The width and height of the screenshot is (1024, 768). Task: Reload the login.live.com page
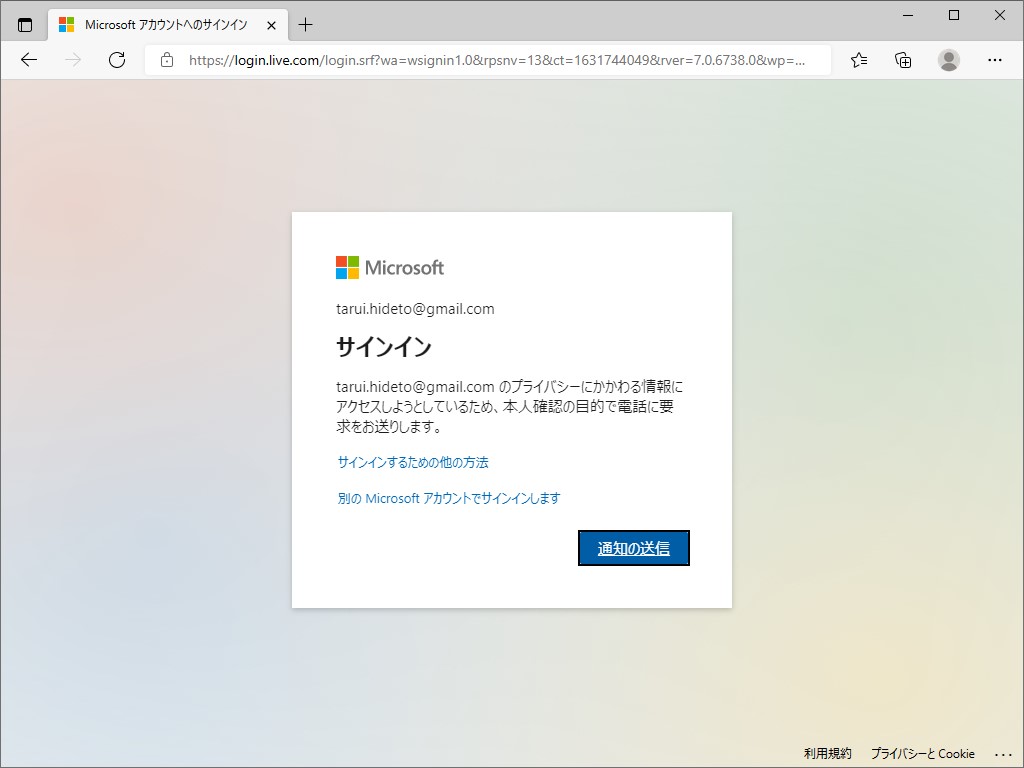click(117, 60)
